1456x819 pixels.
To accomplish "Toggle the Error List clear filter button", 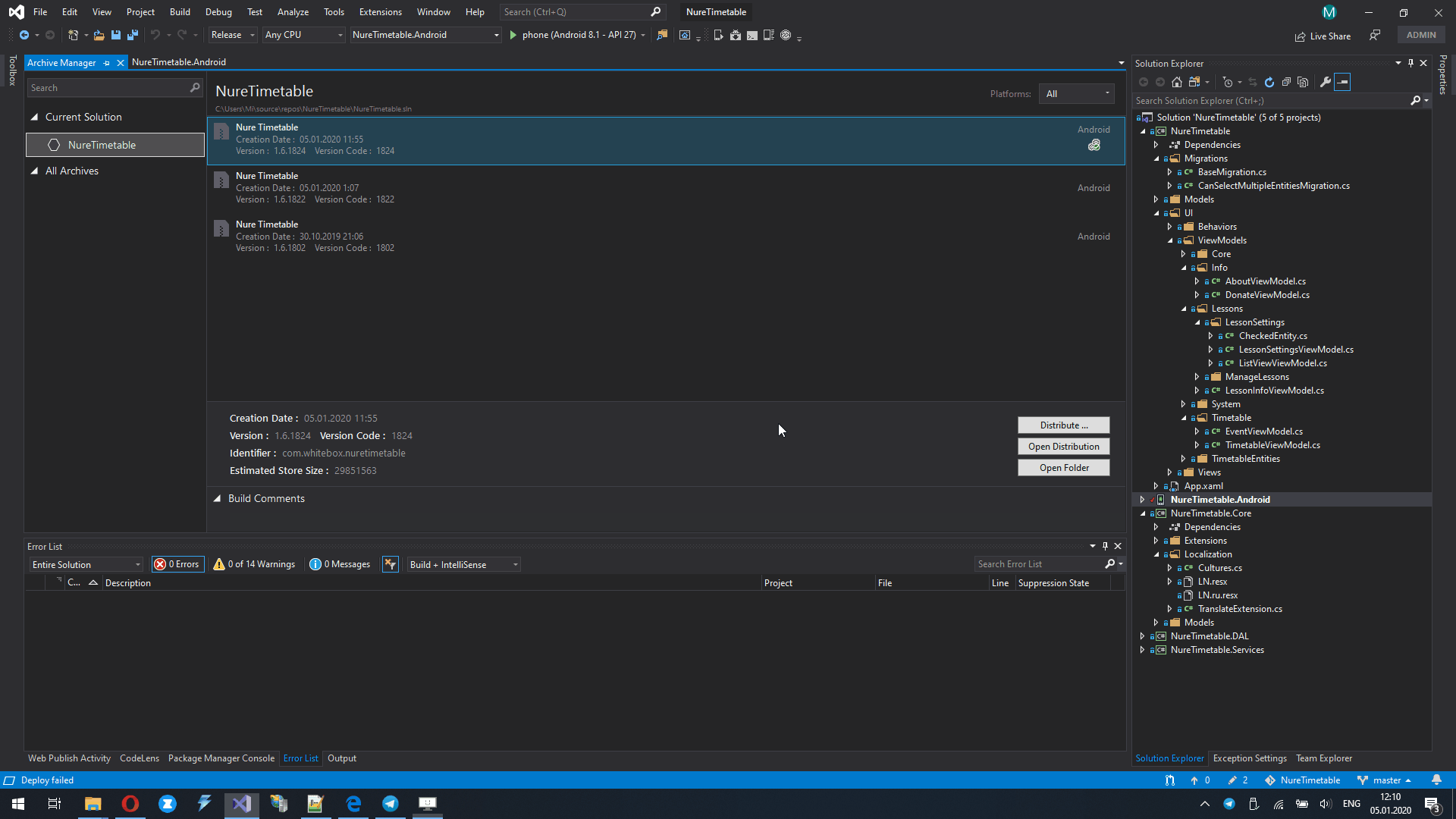I will 391,564.
